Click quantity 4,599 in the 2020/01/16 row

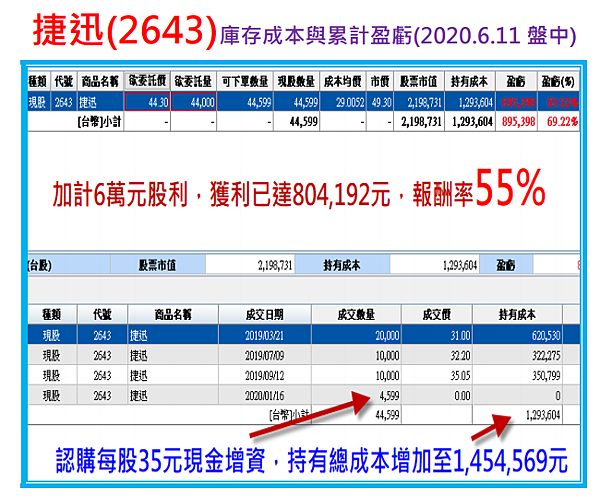(389, 396)
